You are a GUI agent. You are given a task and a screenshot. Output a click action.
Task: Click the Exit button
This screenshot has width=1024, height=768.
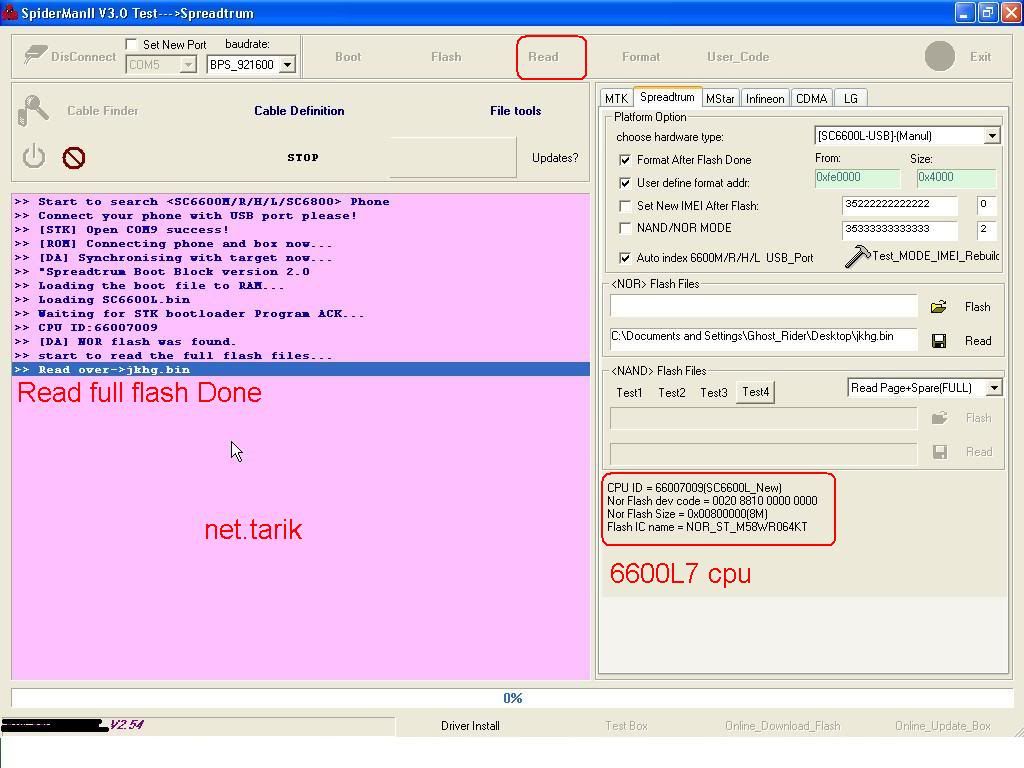tap(980, 57)
